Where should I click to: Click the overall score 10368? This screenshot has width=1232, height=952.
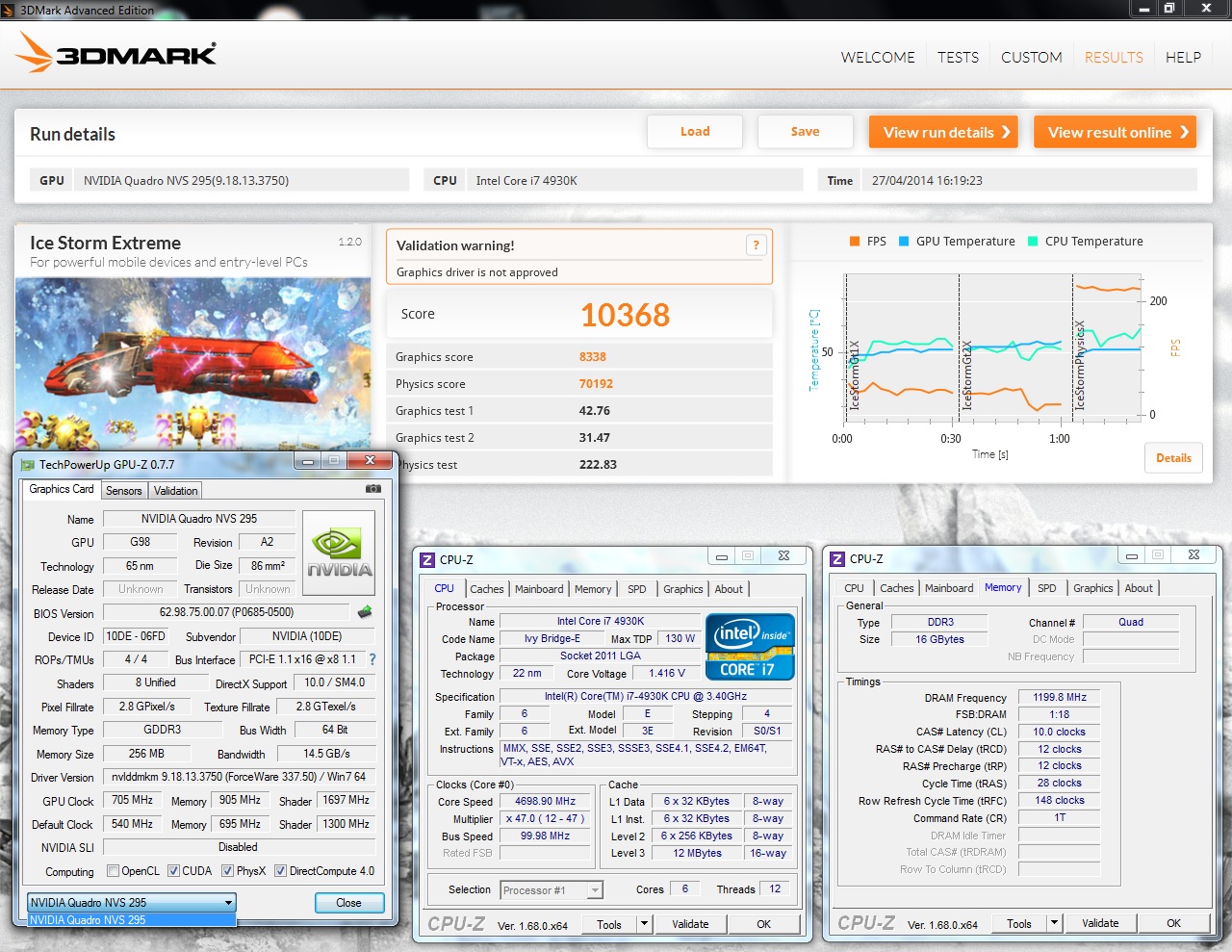click(x=625, y=315)
